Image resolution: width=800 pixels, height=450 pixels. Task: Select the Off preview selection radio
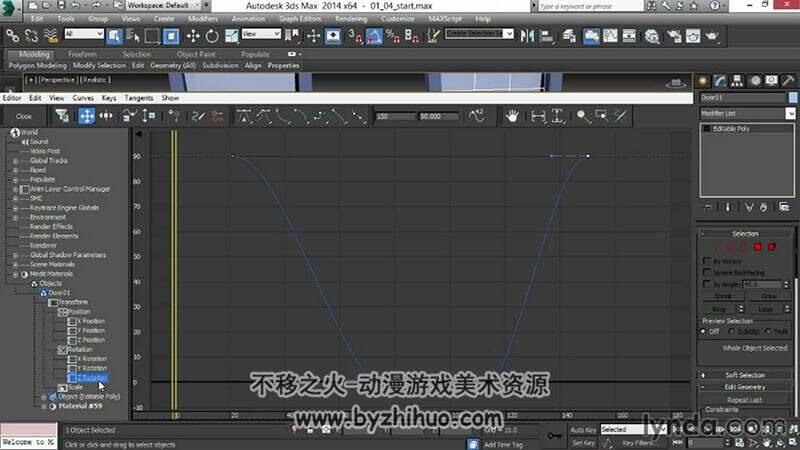(704, 332)
